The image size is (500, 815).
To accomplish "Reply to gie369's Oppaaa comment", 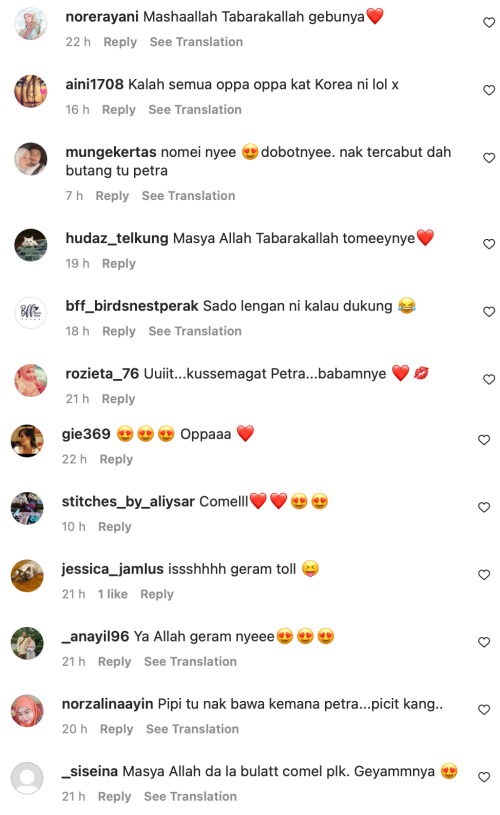I will (x=116, y=459).
